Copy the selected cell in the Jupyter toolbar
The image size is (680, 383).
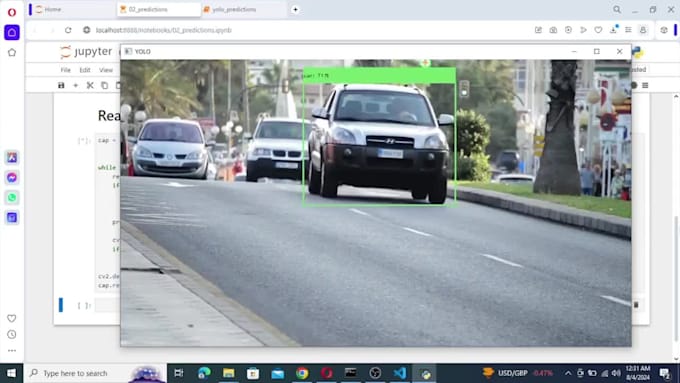[x=105, y=85]
